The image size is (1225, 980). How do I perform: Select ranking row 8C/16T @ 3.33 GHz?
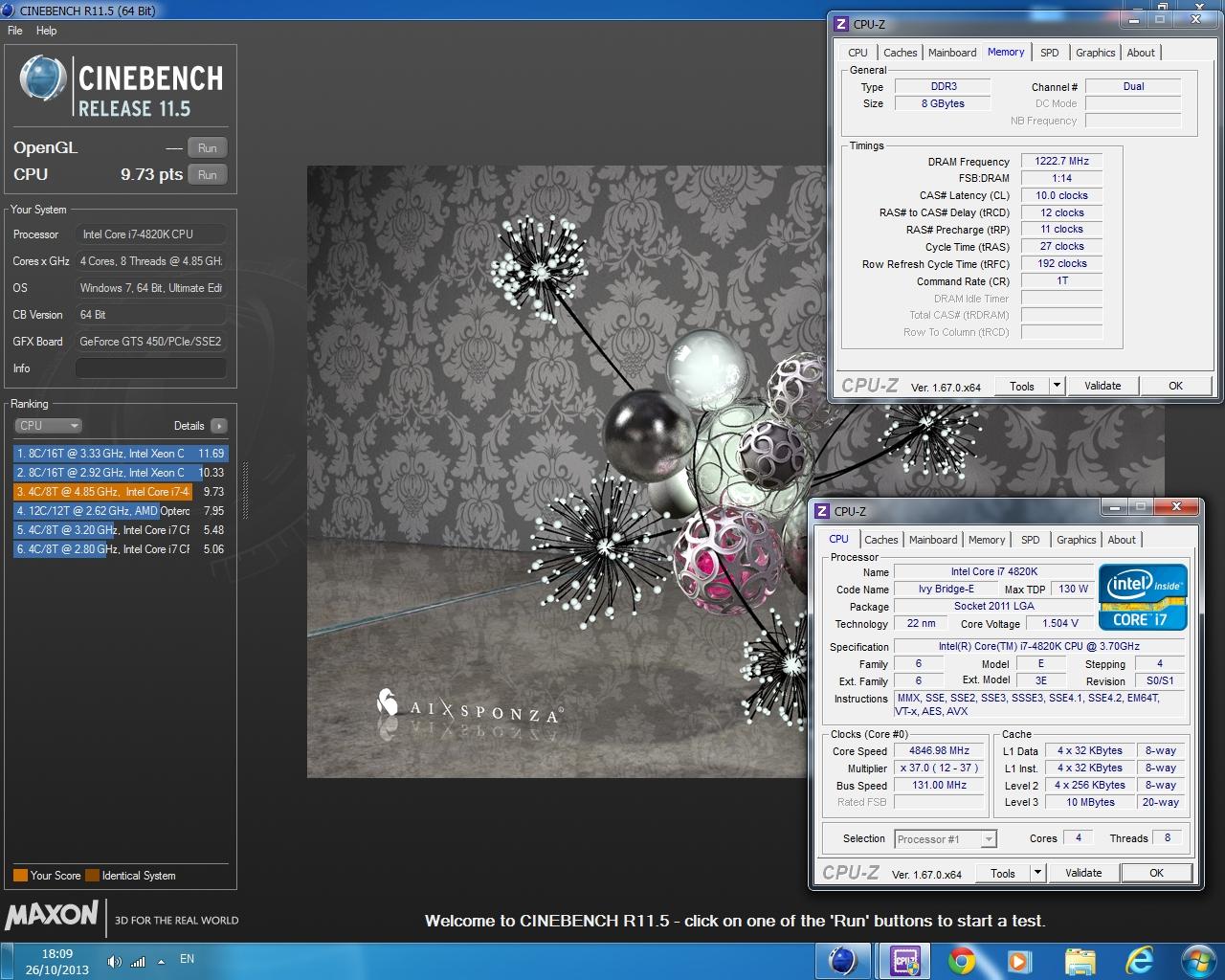pos(121,454)
